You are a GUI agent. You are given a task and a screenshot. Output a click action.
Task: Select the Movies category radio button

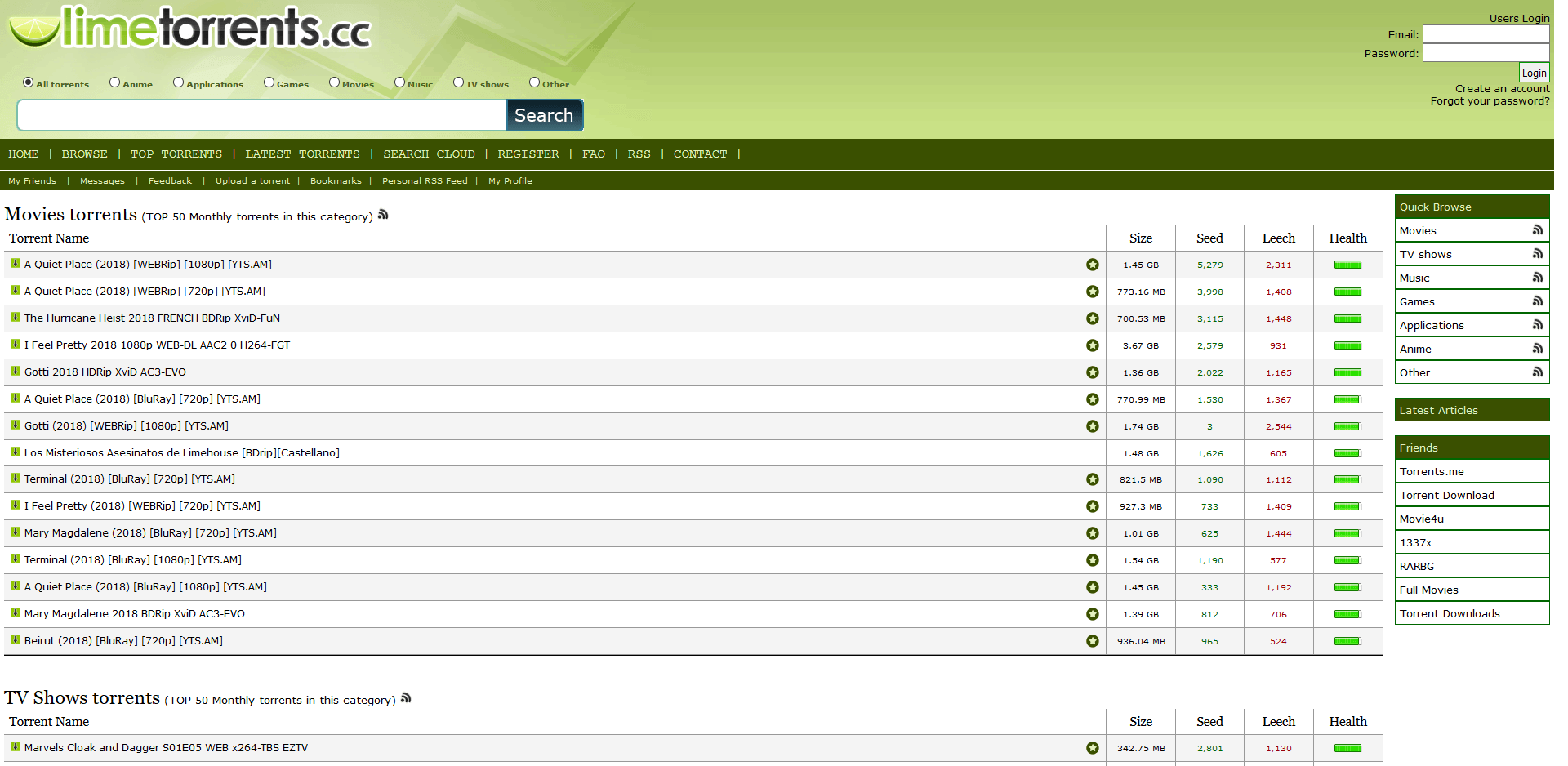click(334, 82)
